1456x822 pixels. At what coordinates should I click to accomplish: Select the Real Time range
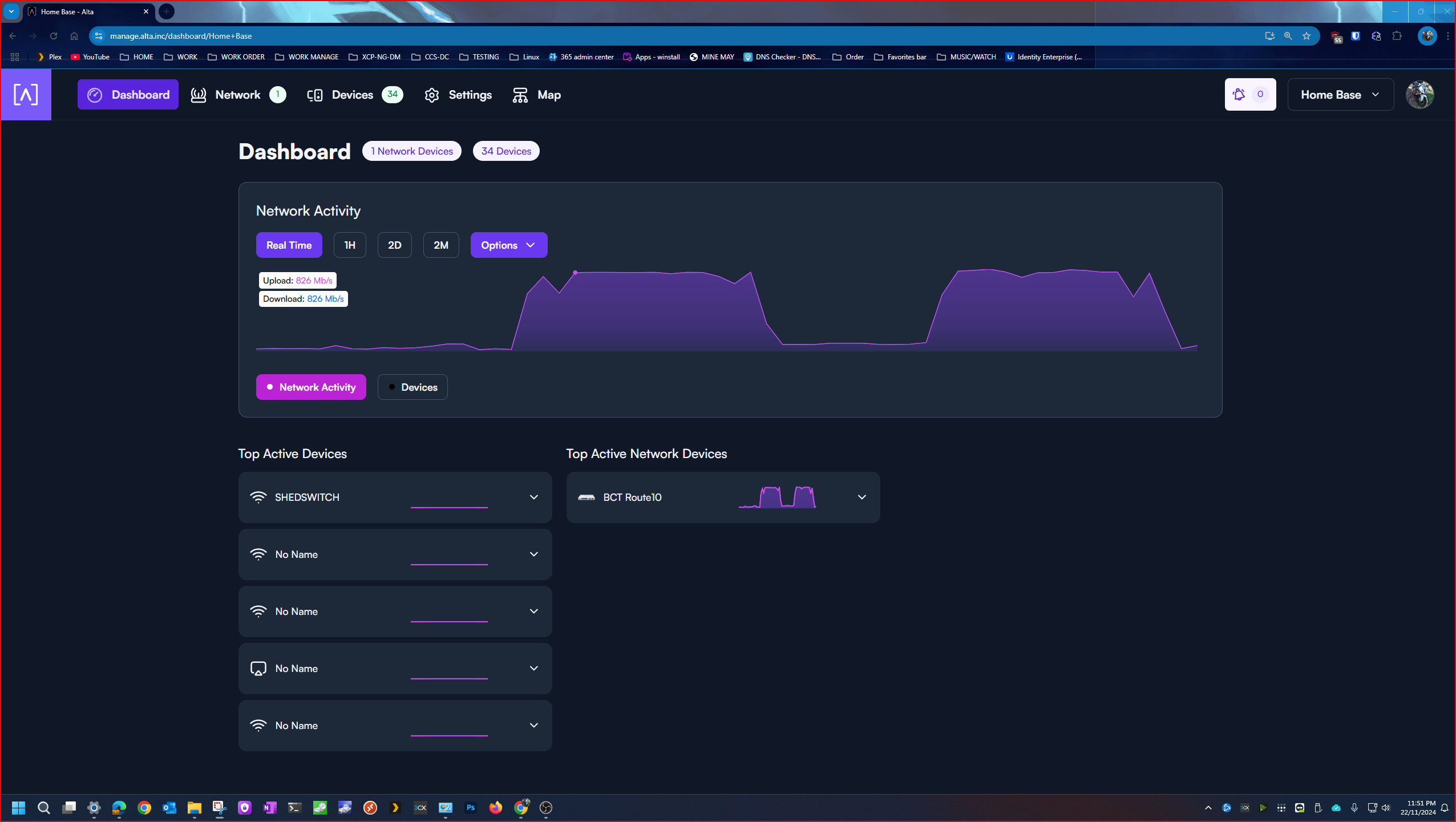point(289,245)
